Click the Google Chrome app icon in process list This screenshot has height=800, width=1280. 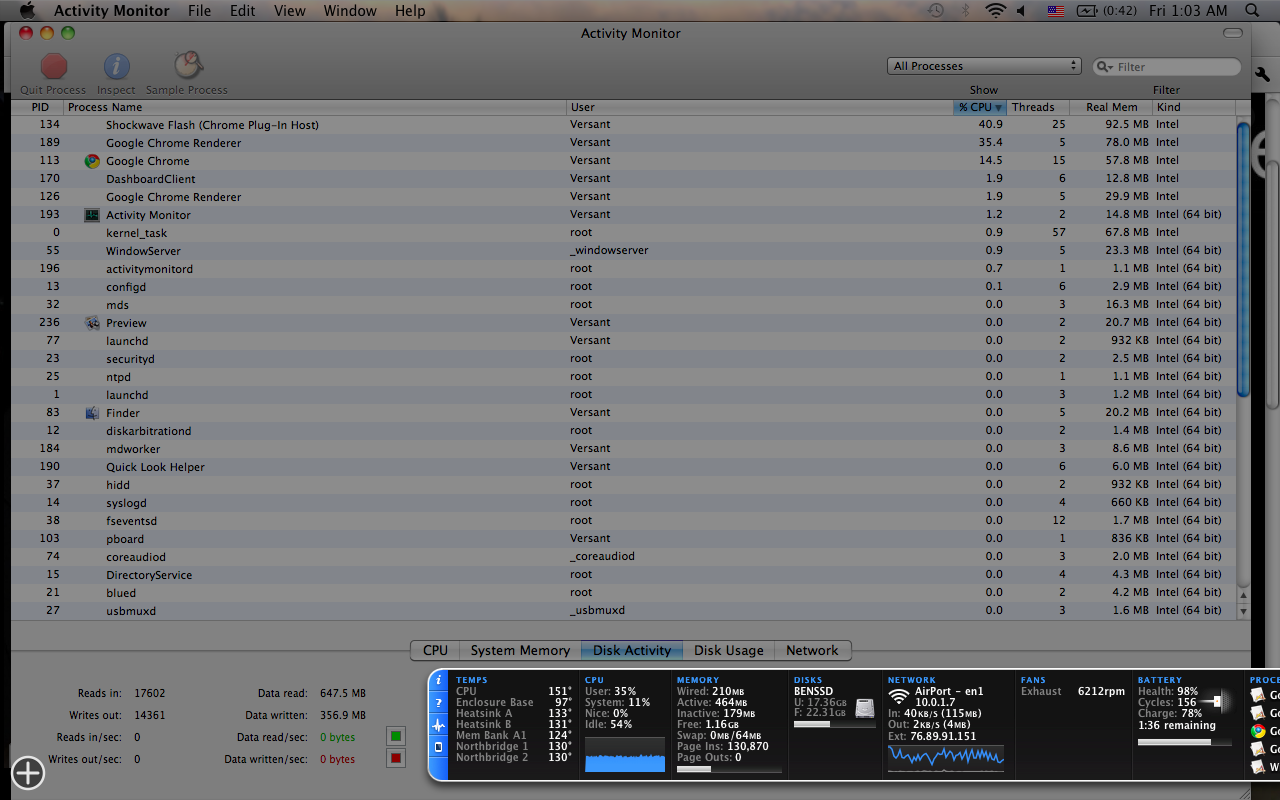pos(92,161)
